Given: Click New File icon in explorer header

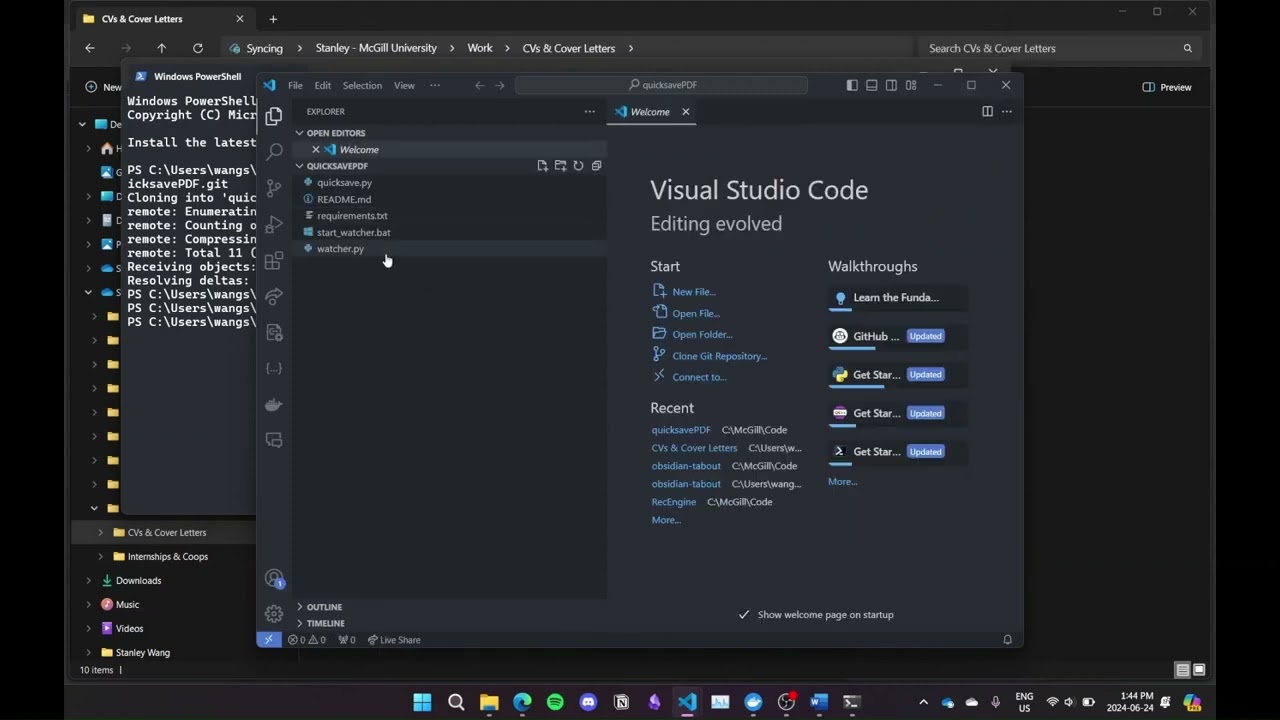Looking at the screenshot, I should coord(542,166).
